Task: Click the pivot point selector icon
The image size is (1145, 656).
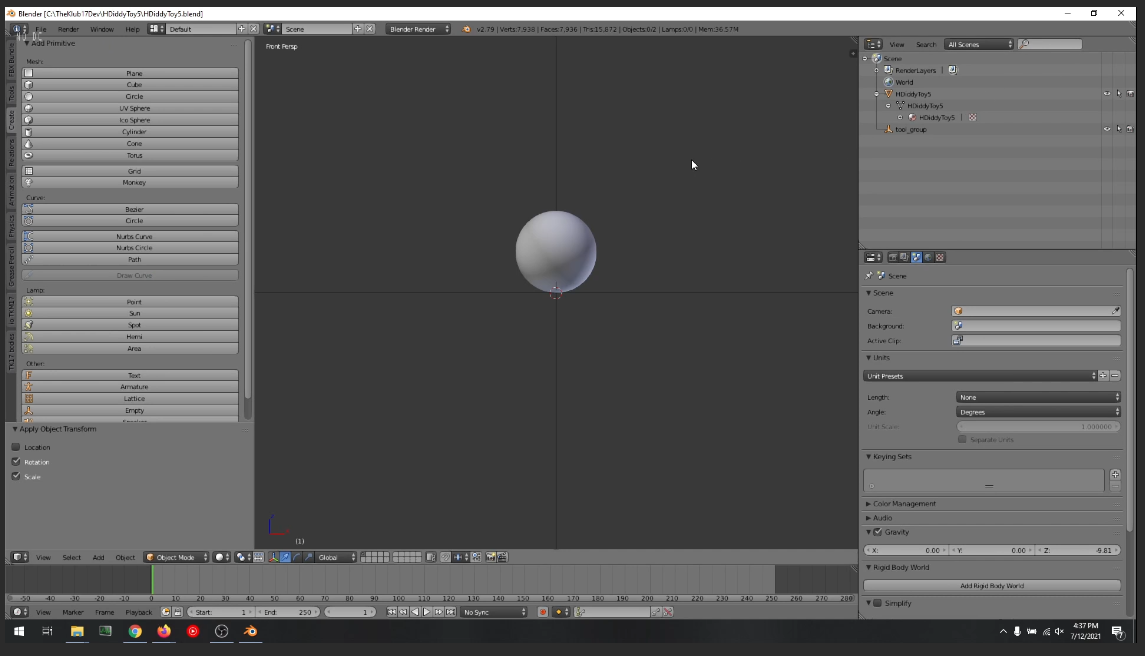Action: [243, 557]
